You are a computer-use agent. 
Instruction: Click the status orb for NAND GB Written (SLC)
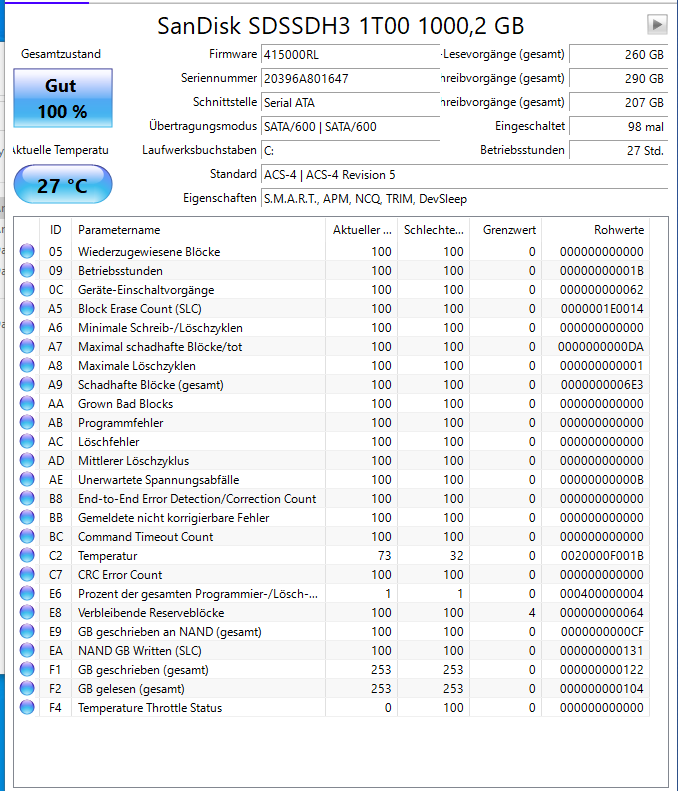coord(27,650)
